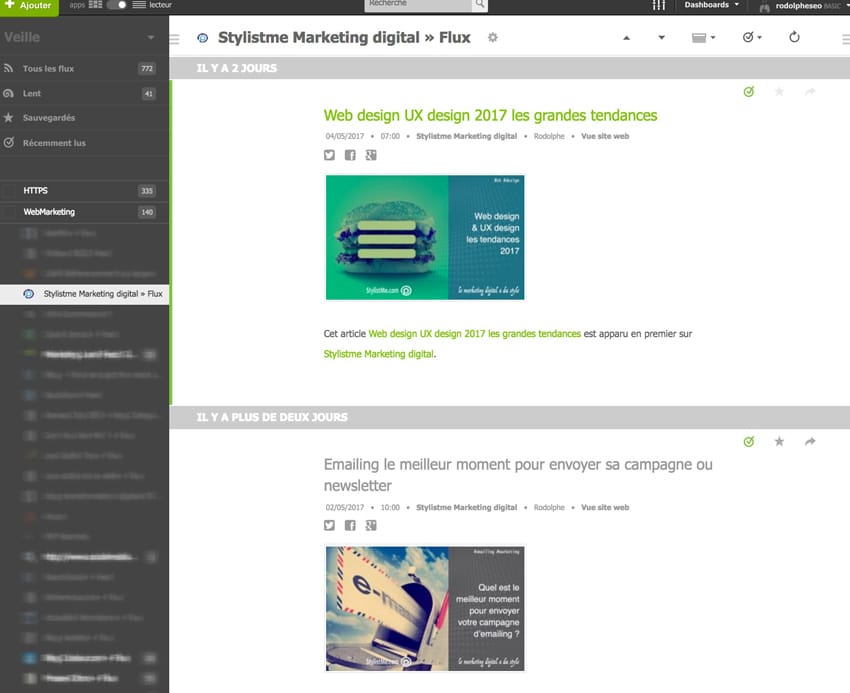This screenshot has width=850, height=693.
Task: Open the rodolpheseo account menu
Action: (x=804, y=6)
